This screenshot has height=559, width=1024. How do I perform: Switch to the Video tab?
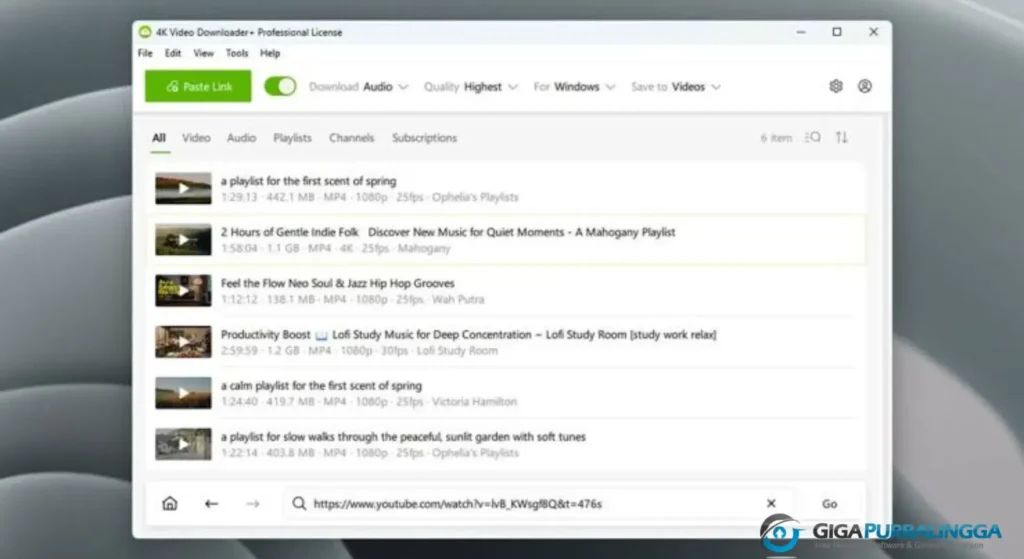[196, 138]
